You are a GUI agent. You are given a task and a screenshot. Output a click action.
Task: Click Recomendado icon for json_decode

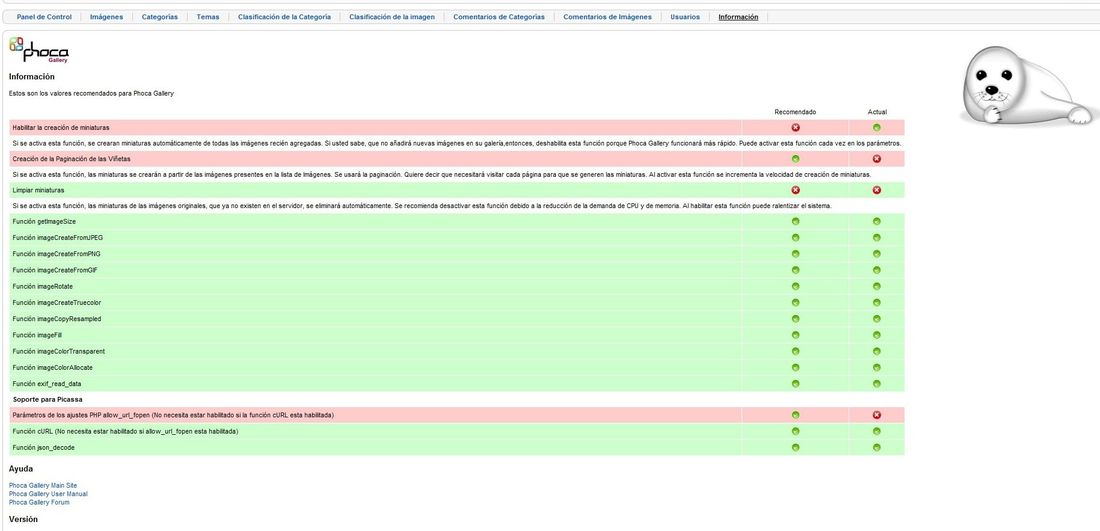tap(795, 448)
